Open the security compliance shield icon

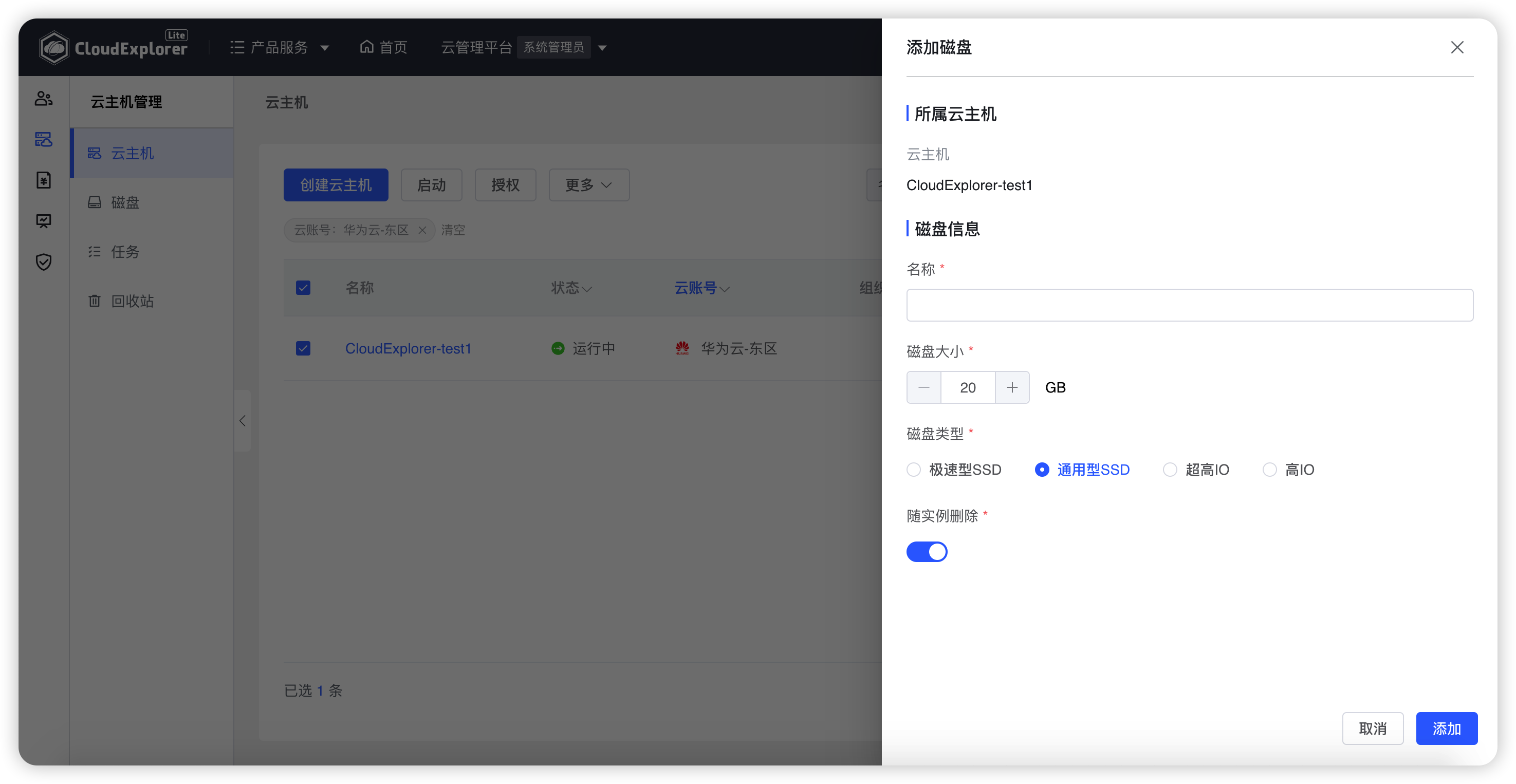(x=44, y=262)
